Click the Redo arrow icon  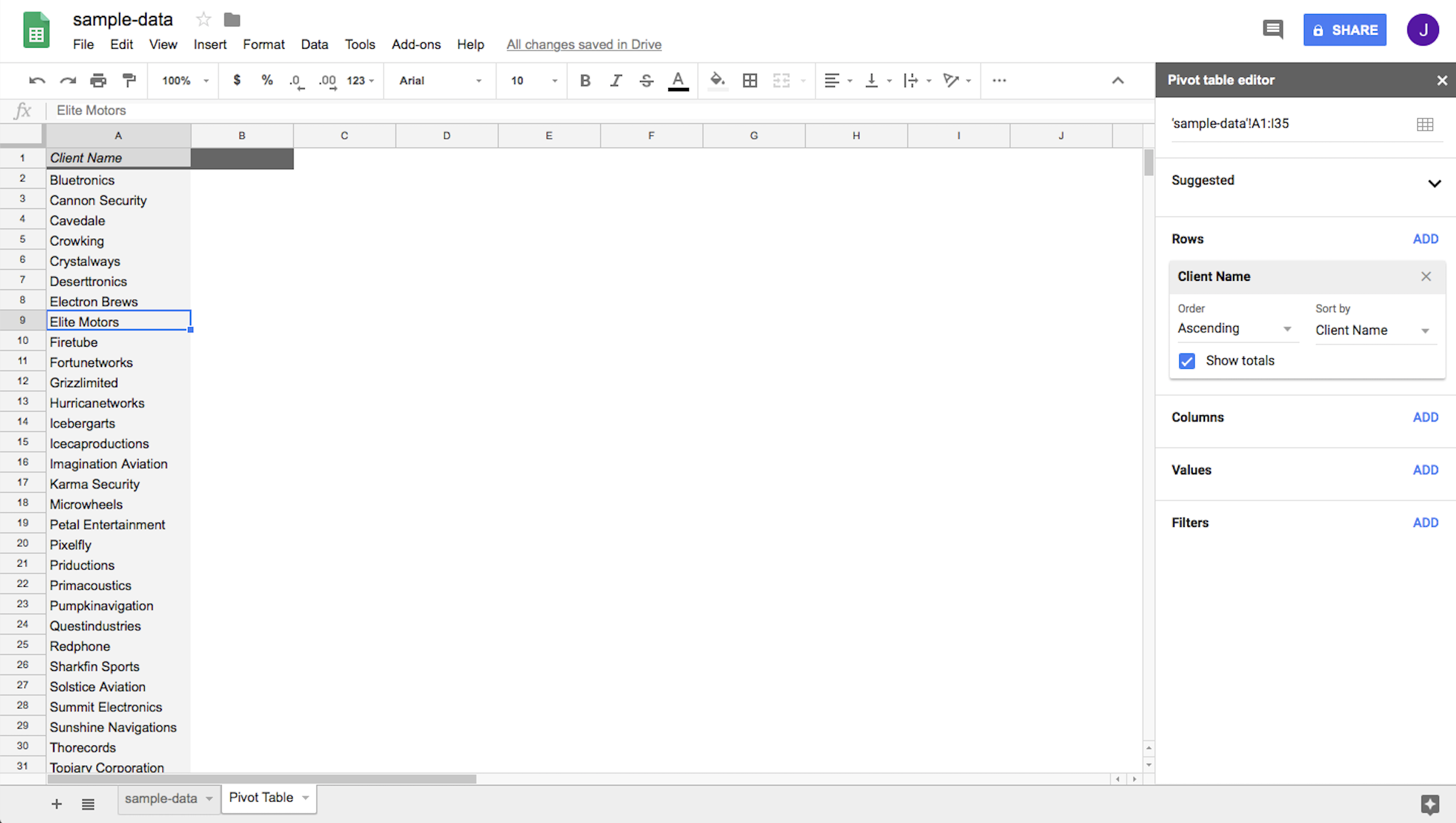click(x=67, y=81)
